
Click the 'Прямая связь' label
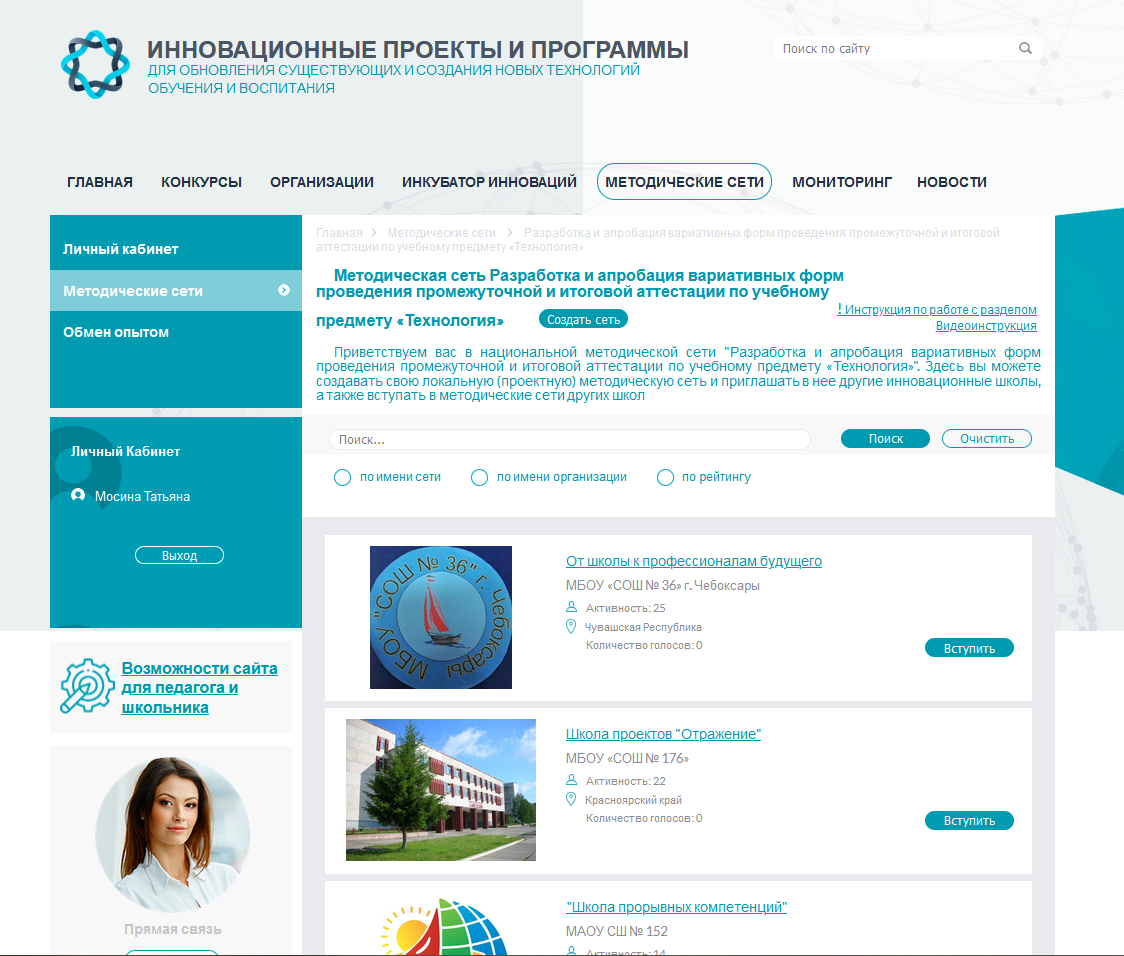[x=173, y=929]
